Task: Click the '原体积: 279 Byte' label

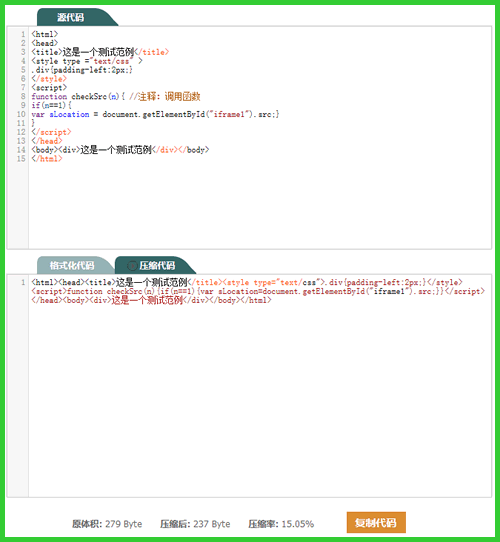Action: [x=107, y=524]
